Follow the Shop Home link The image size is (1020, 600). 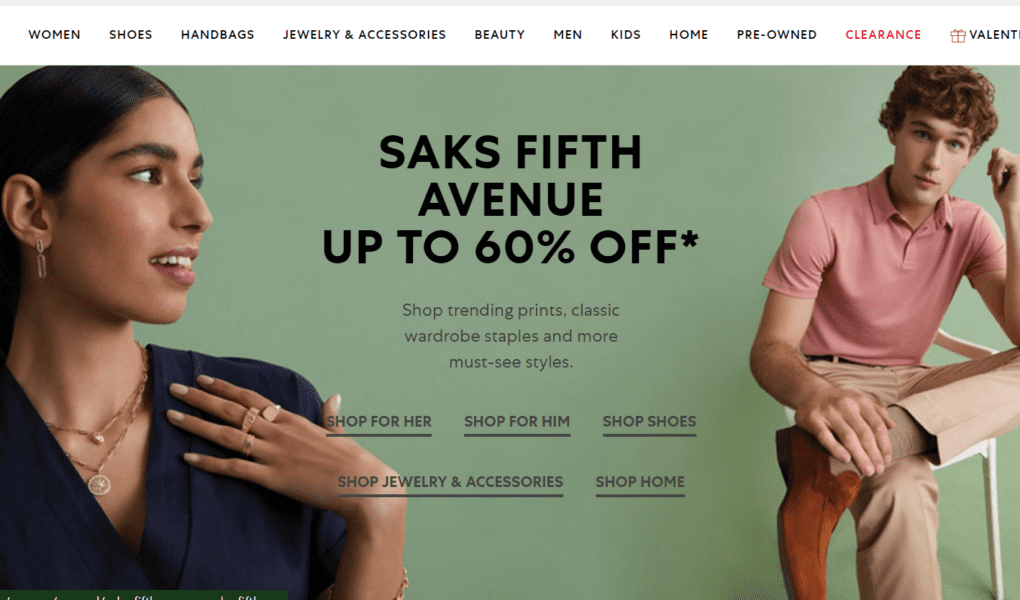[640, 483]
